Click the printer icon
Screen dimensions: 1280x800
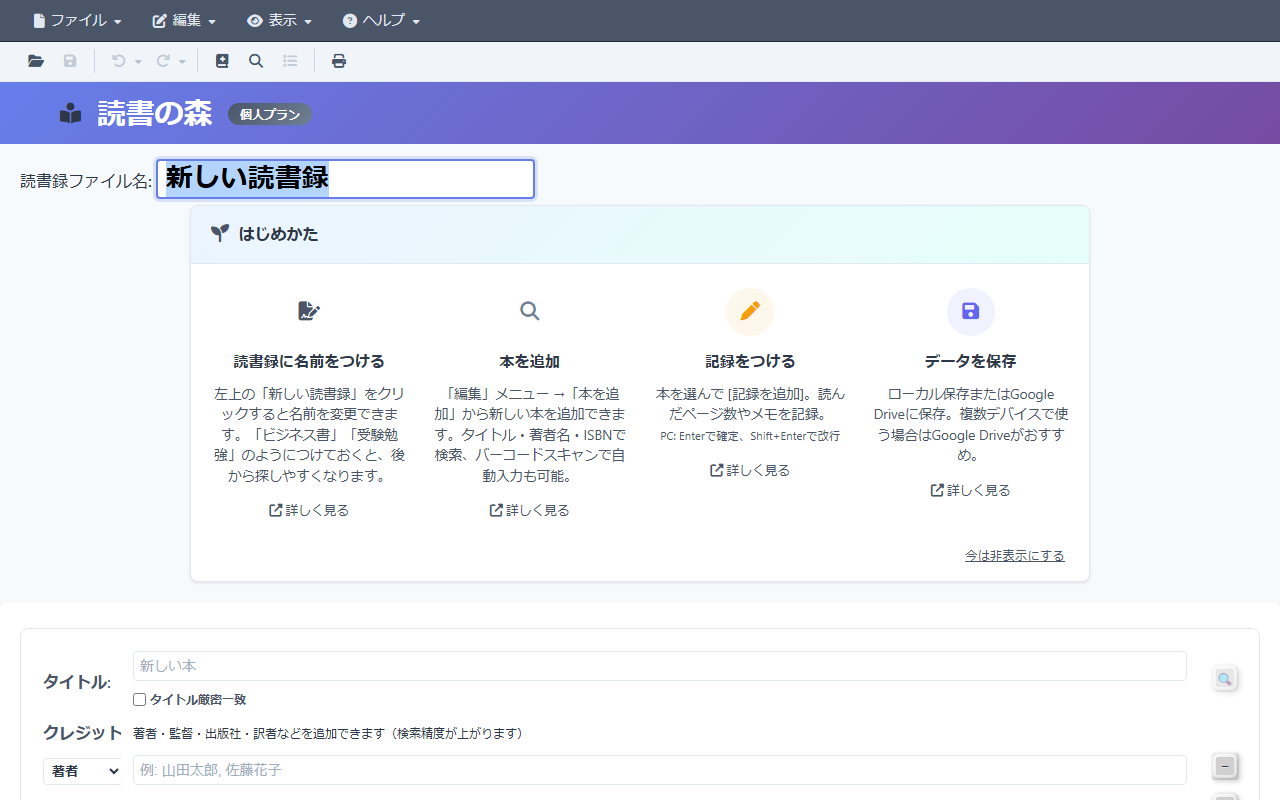(339, 61)
